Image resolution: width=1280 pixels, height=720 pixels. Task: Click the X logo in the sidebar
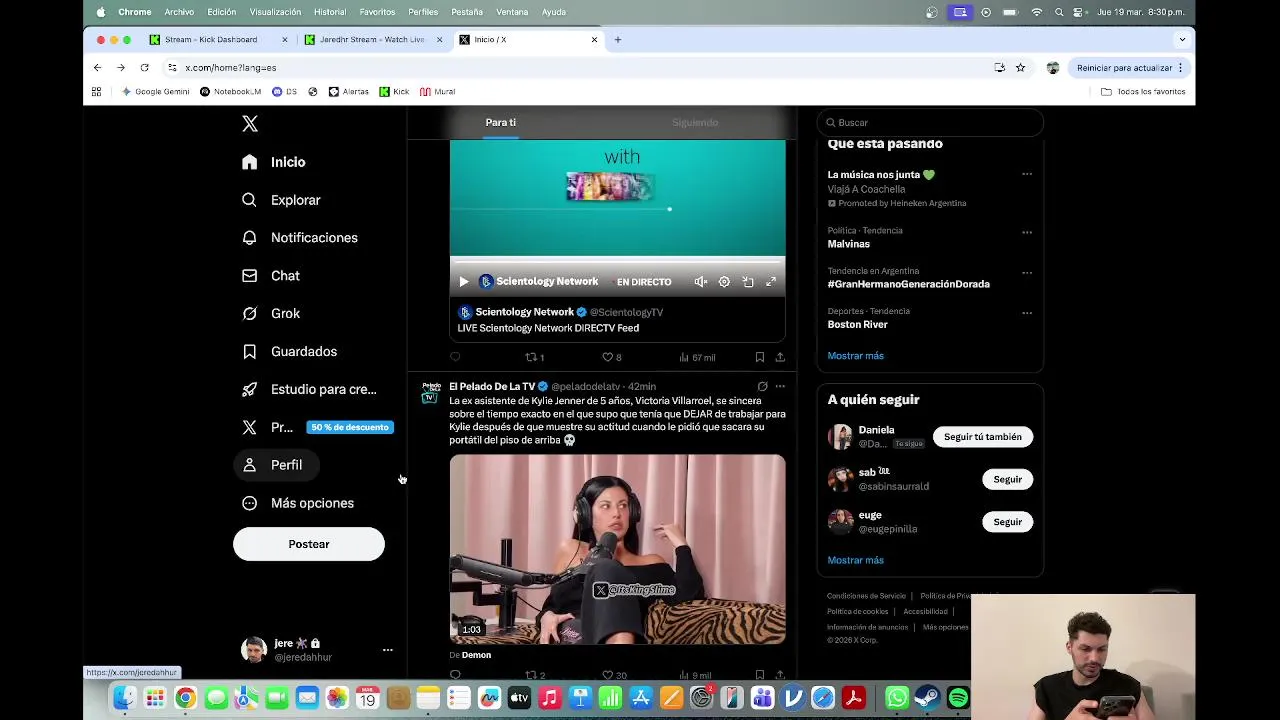click(250, 124)
